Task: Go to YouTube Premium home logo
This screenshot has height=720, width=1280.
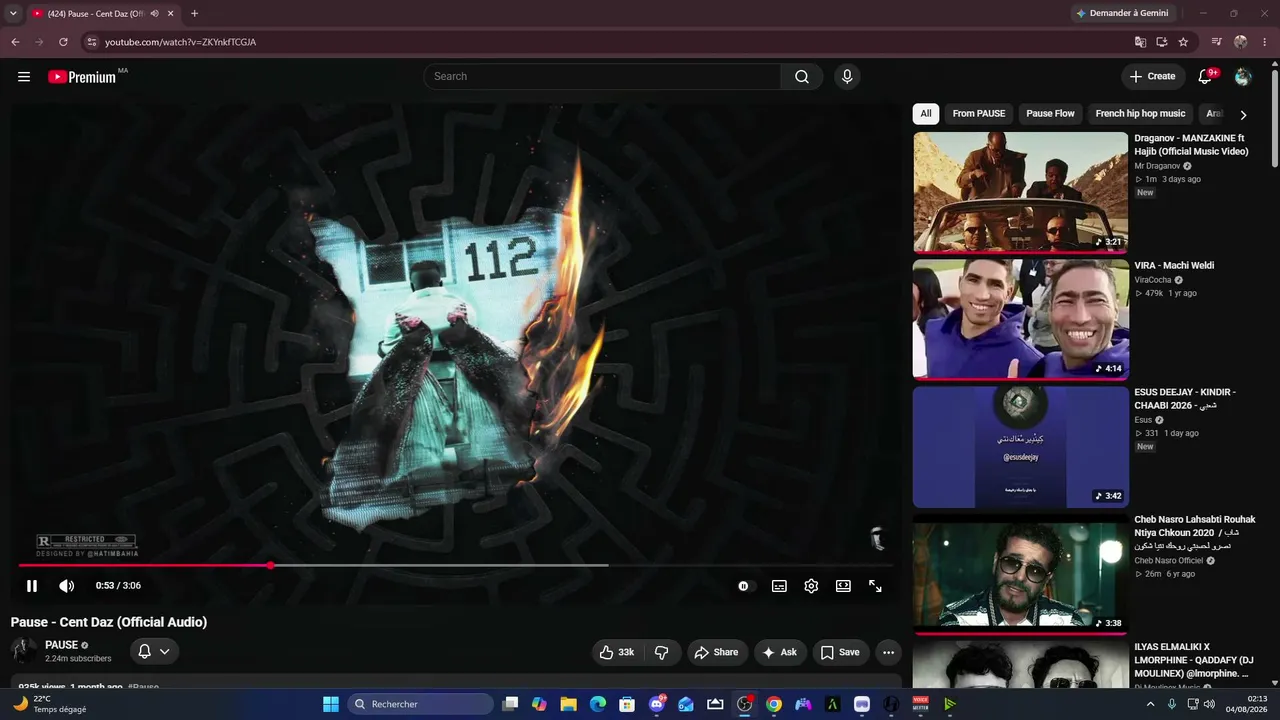Action: pyautogui.click(x=82, y=77)
